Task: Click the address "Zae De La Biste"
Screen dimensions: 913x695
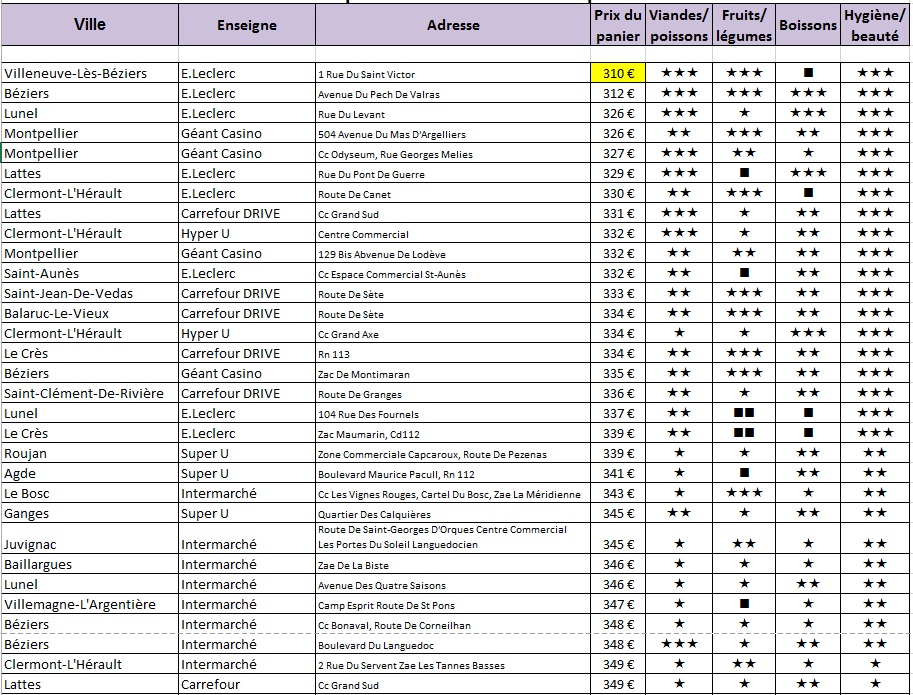Action: [353, 565]
